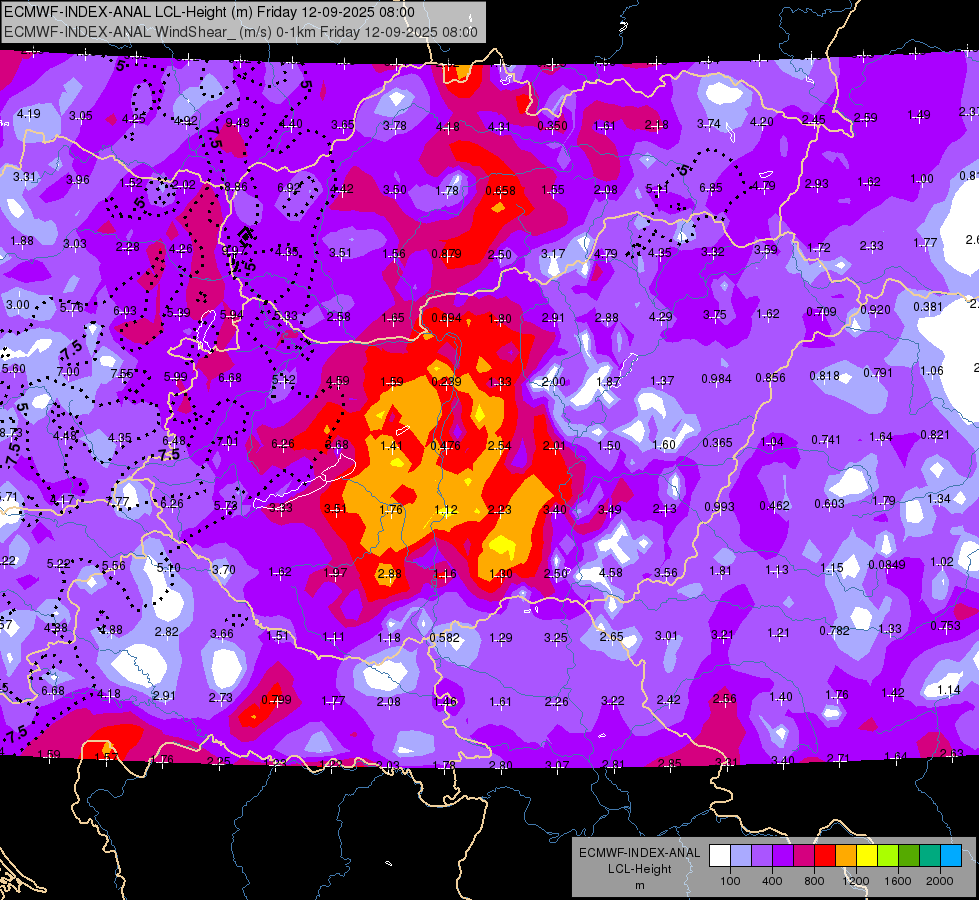This screenshot has width=979, height=900.
Task: Click the wind shear value 0.350
Action: [x=553, y=126]
